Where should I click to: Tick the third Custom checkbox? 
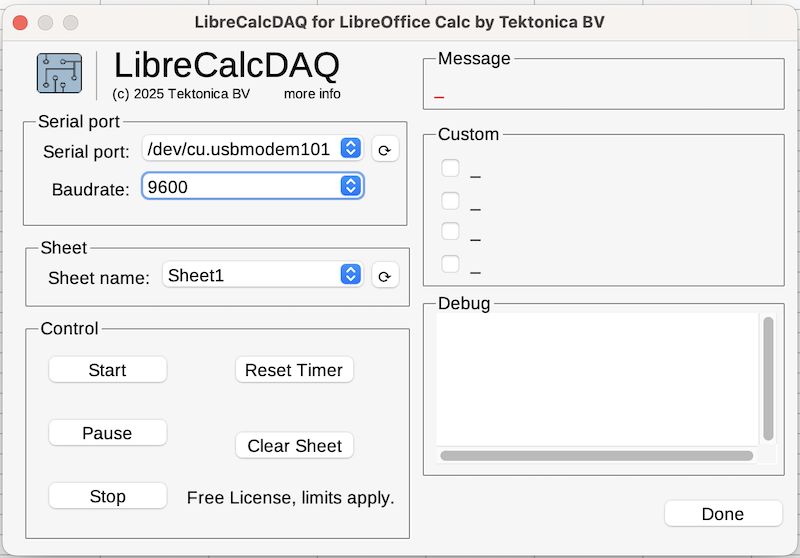point(451,231)
